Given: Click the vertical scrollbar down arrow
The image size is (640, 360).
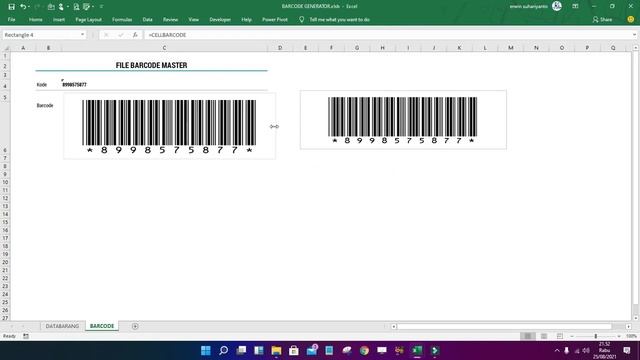Looking at the screenshot, I should [636, 318].
